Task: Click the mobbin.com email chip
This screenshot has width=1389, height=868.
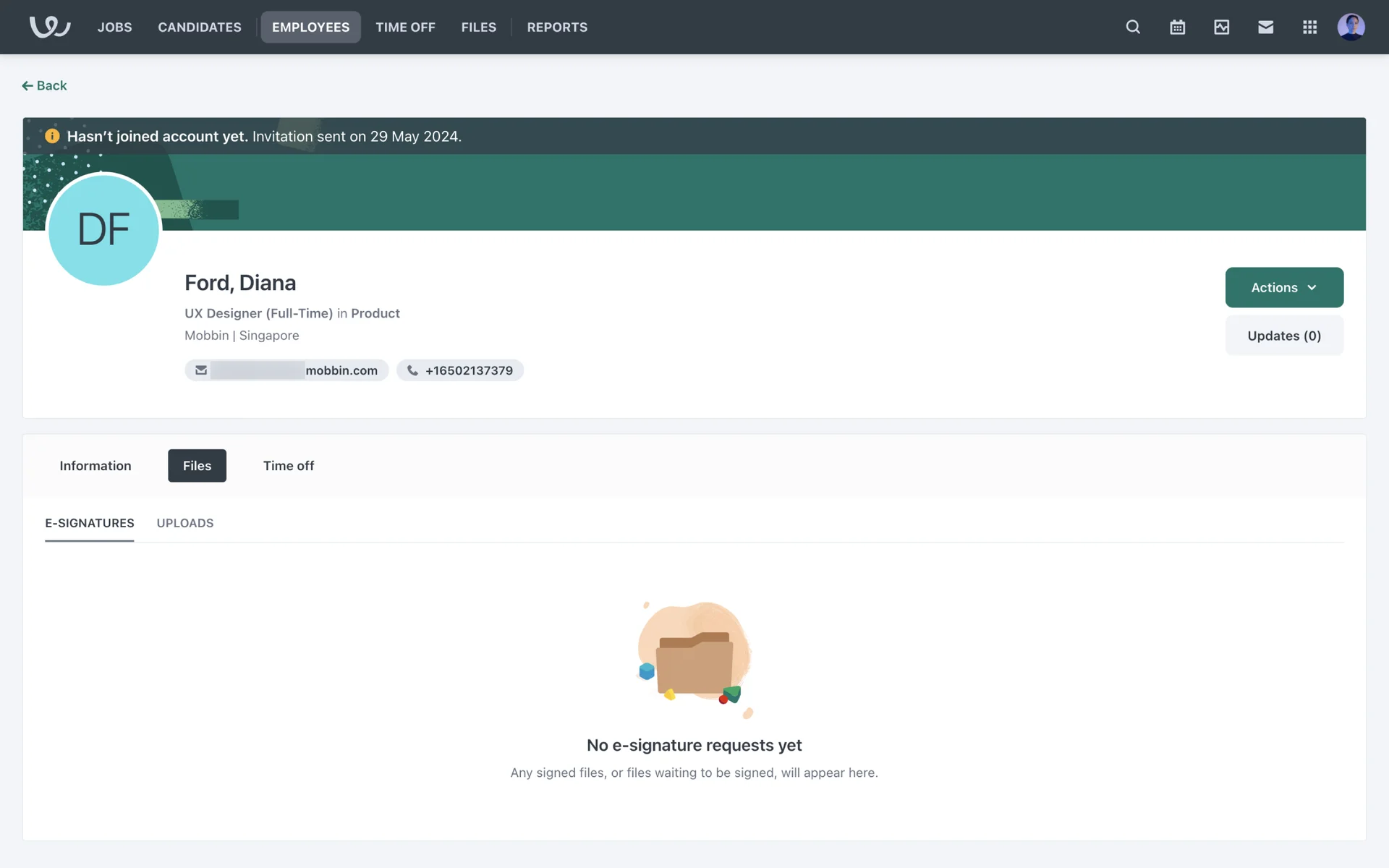Action: [286, 370]
